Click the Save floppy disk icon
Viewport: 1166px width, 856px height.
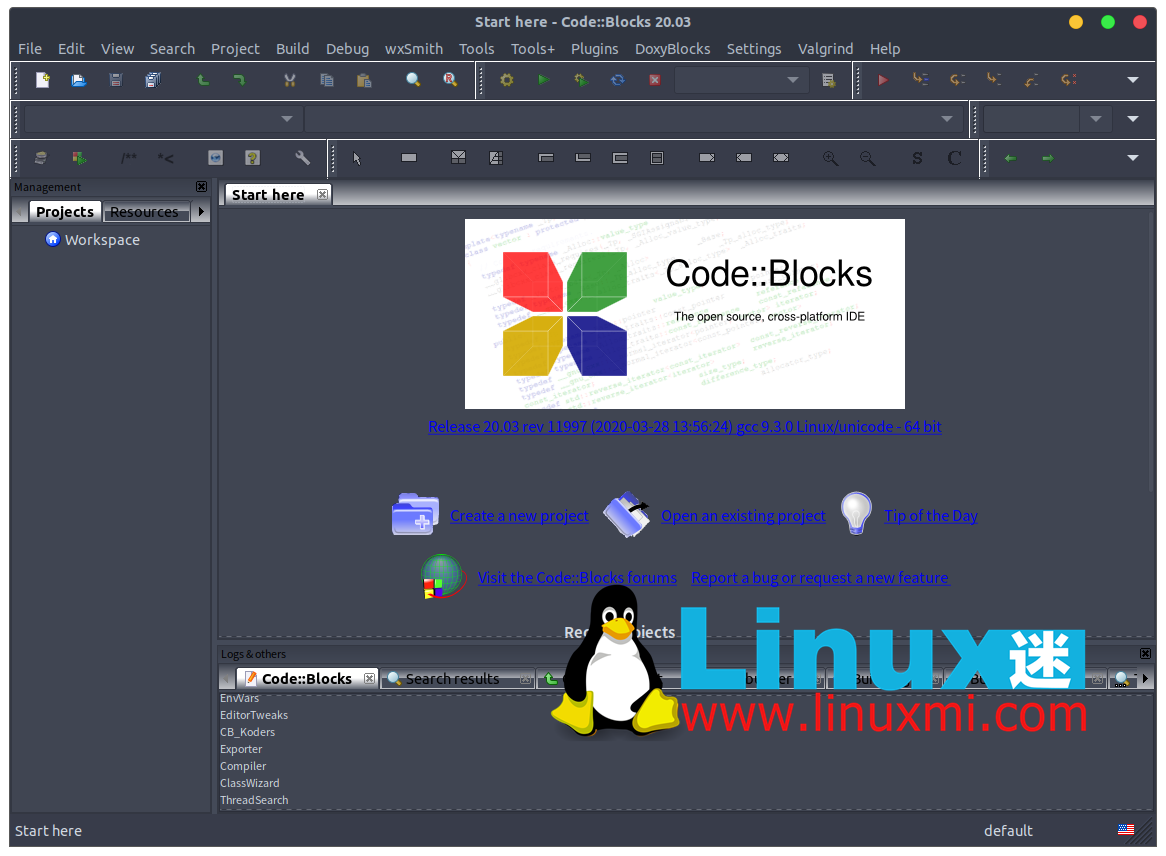115,80
